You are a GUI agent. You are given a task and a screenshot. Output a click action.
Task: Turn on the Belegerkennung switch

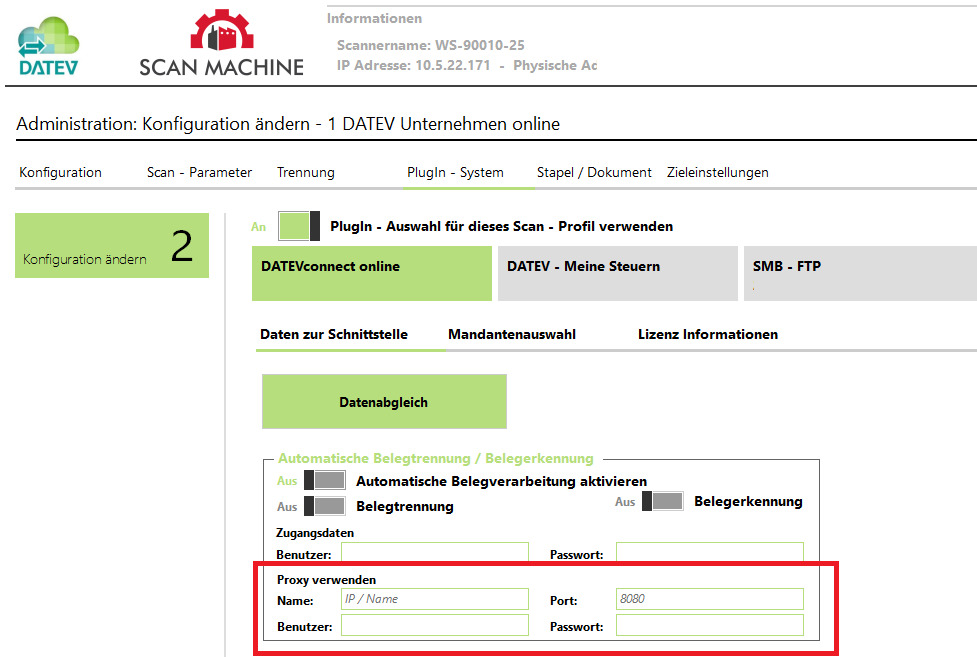(x=663, y=501)
